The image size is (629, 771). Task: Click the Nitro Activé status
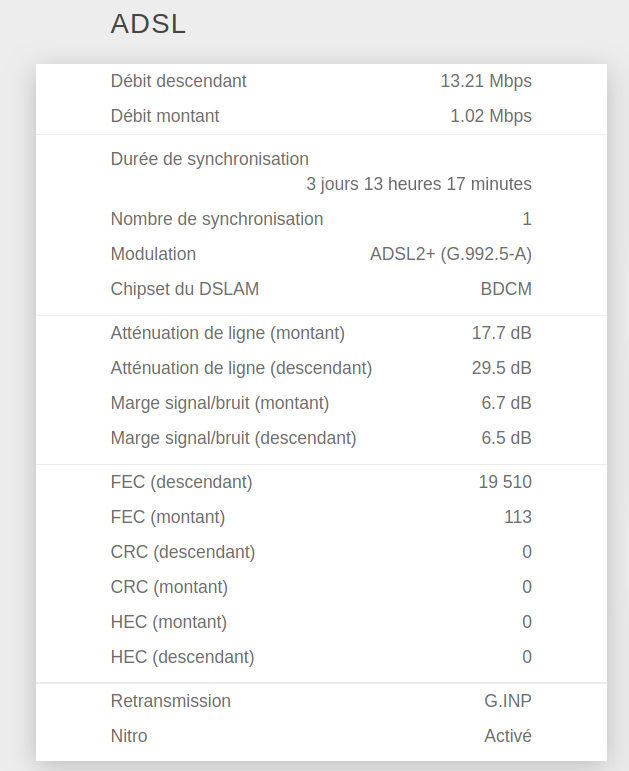tap(508, 736)
